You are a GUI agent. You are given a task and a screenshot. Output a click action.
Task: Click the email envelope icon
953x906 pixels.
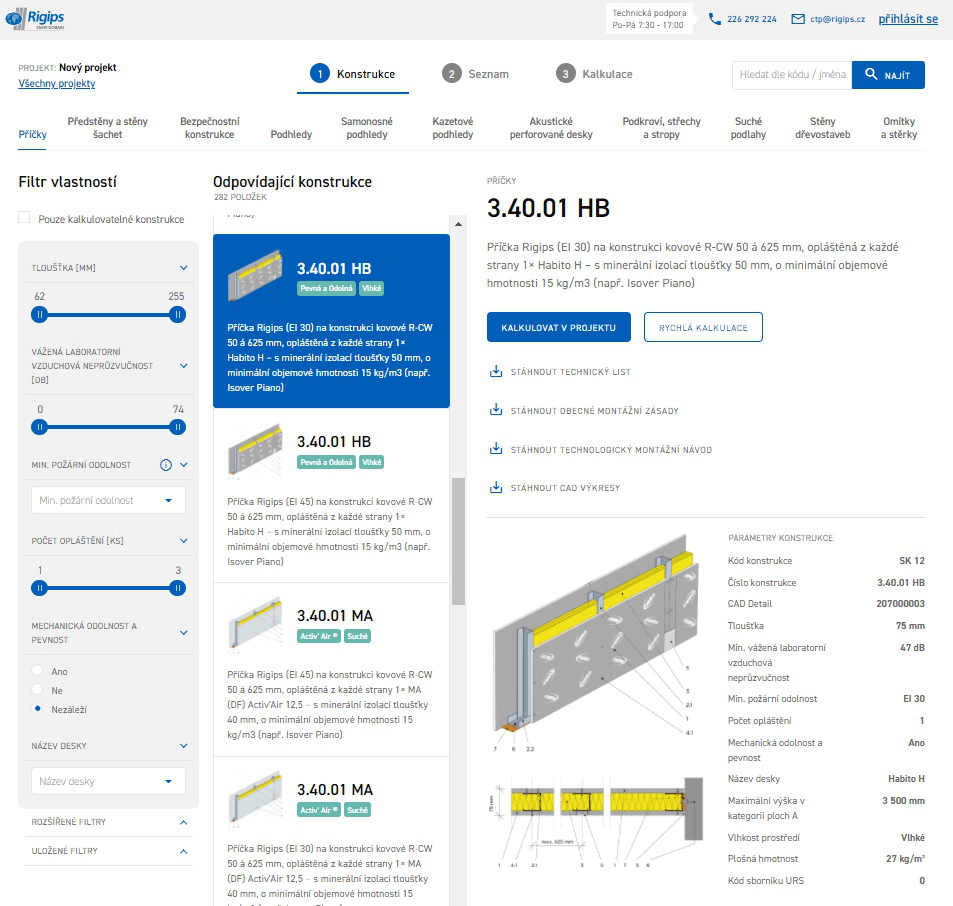(x=797, y=19)
